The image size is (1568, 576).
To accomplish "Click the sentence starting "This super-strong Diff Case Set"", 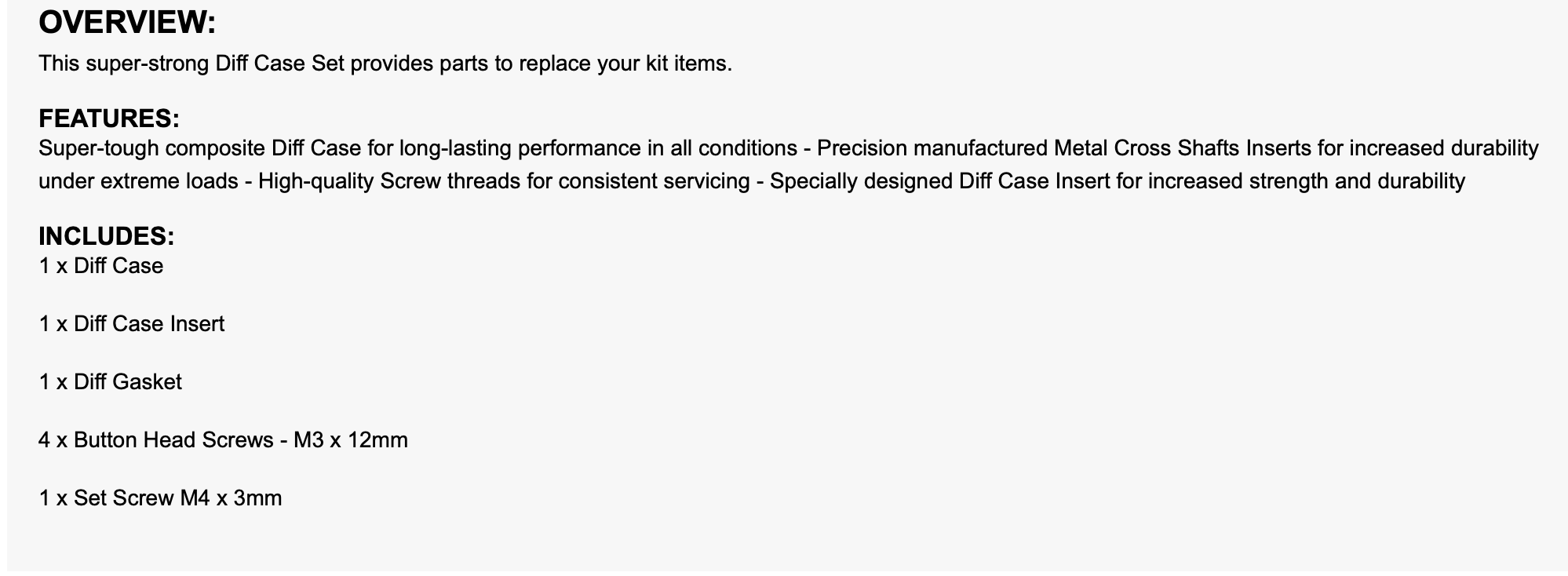I will [x=385, y=64].
